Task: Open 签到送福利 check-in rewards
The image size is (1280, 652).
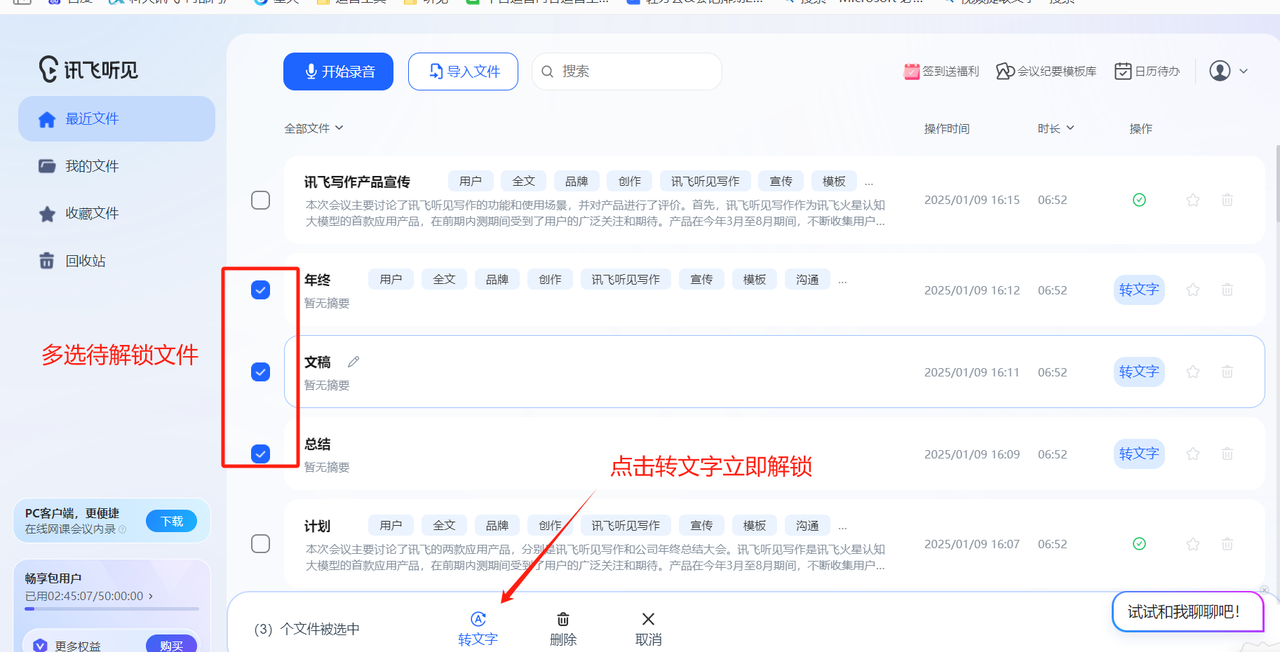Action: 941,71
